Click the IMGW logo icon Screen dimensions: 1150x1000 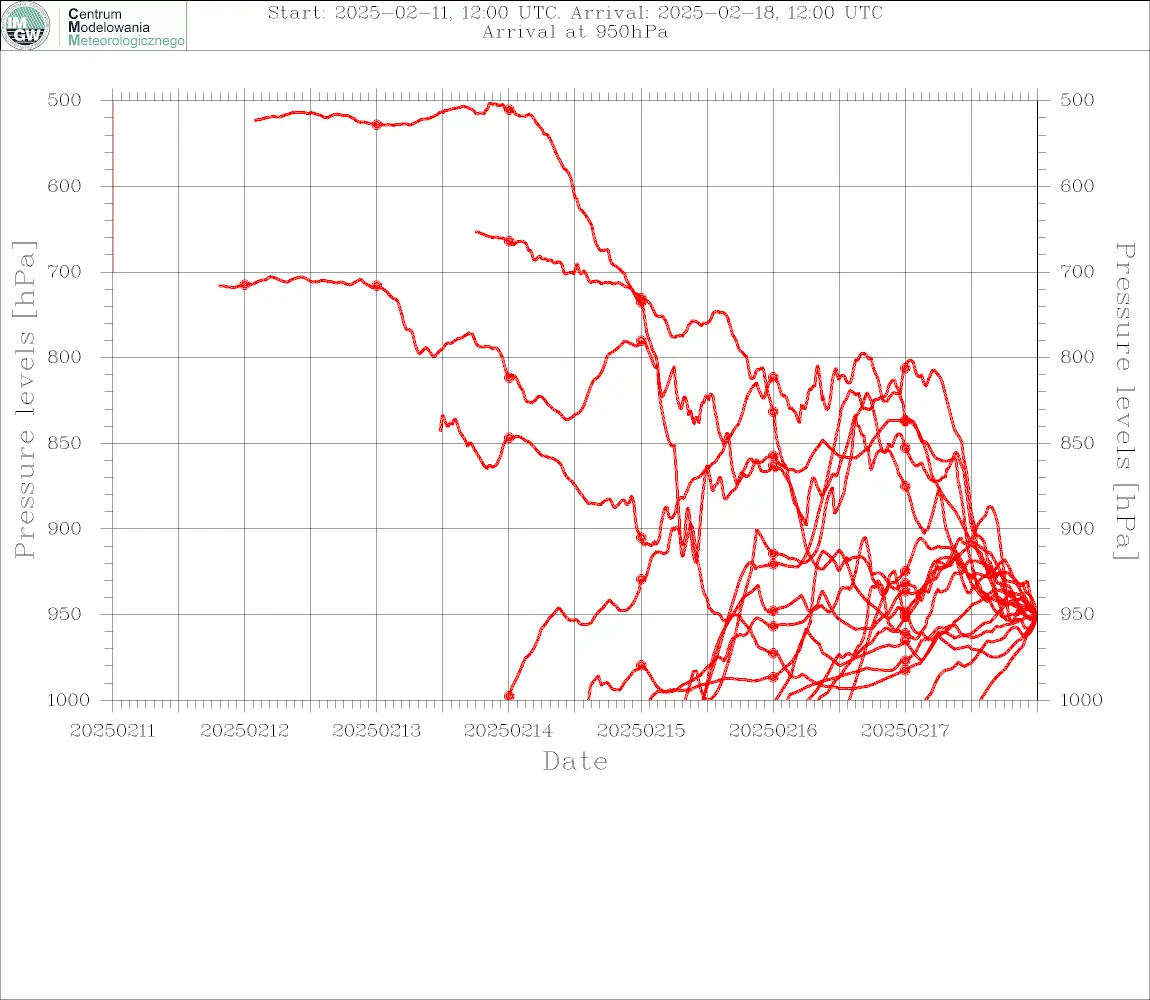(26, 26)
